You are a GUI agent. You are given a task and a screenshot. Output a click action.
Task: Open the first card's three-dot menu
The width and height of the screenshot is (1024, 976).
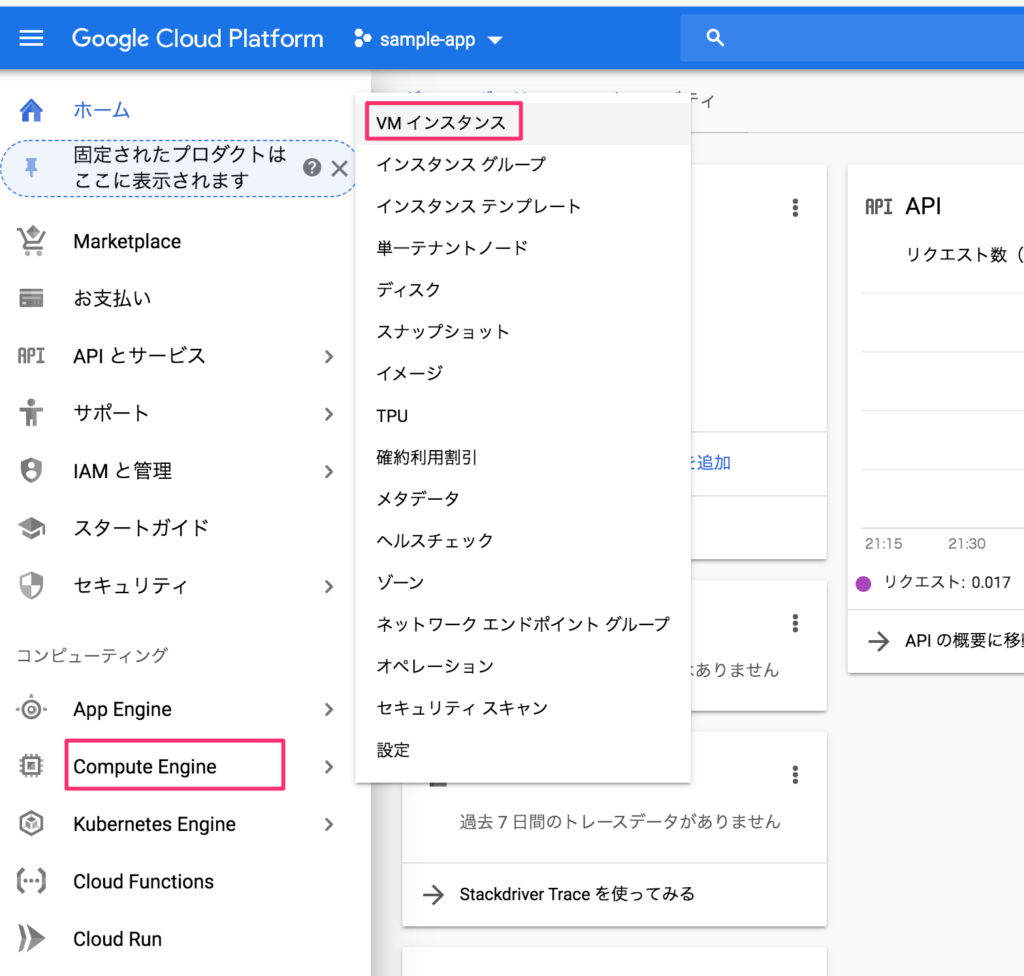(795, 208)
